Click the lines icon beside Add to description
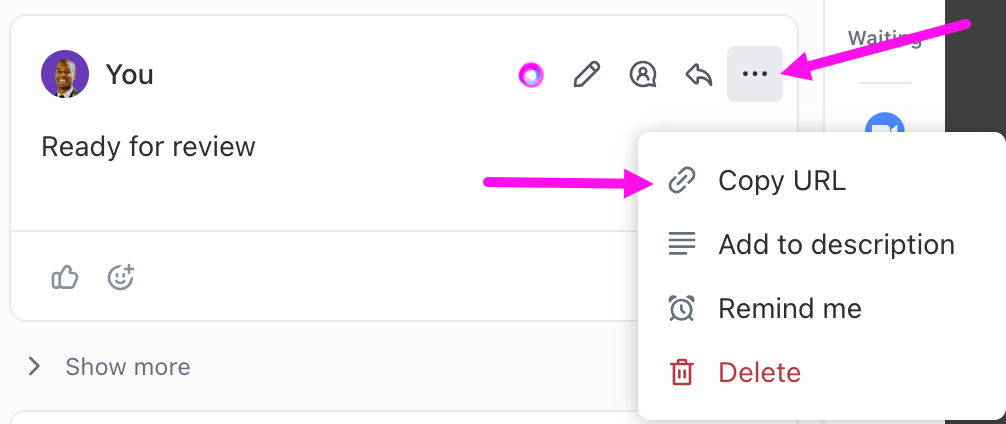This screenshot has height=424, width=1006. [681, 244]
